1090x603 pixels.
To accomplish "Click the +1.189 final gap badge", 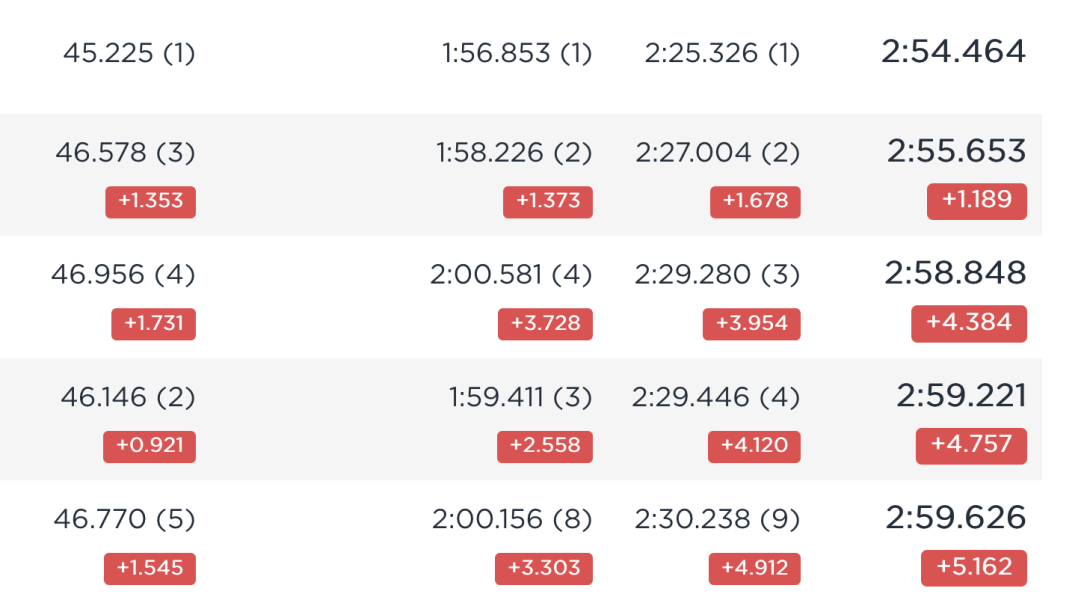I will click(x=977, y=201).
